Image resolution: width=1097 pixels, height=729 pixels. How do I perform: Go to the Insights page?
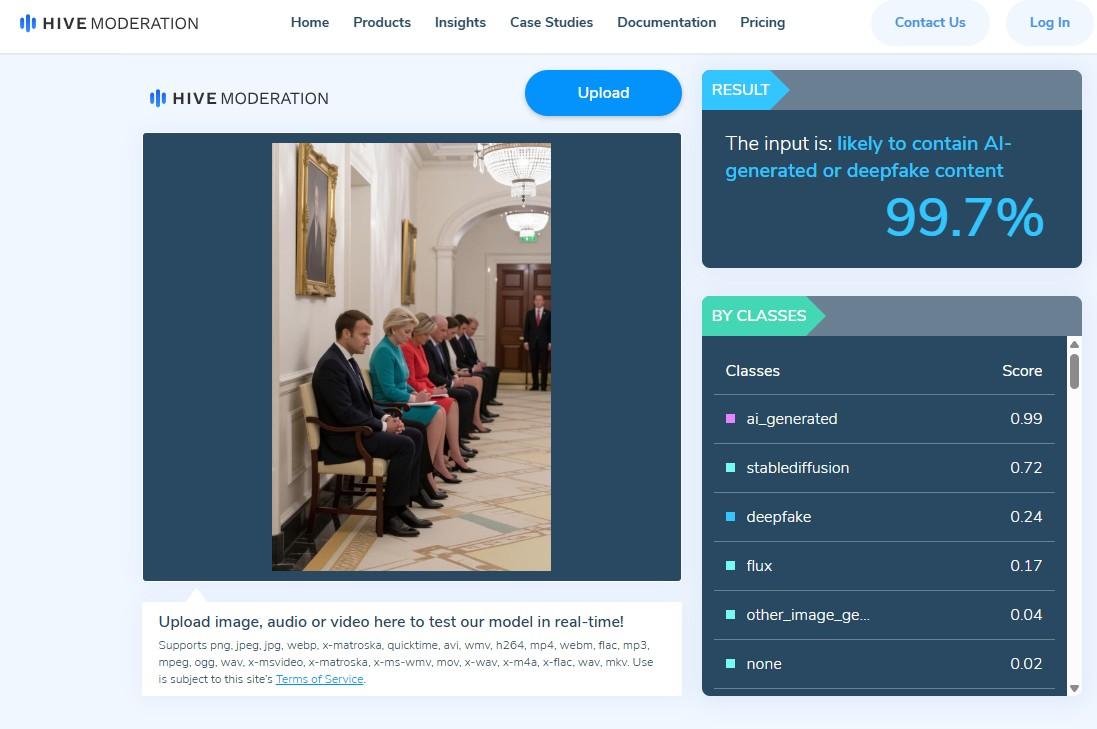460,22
